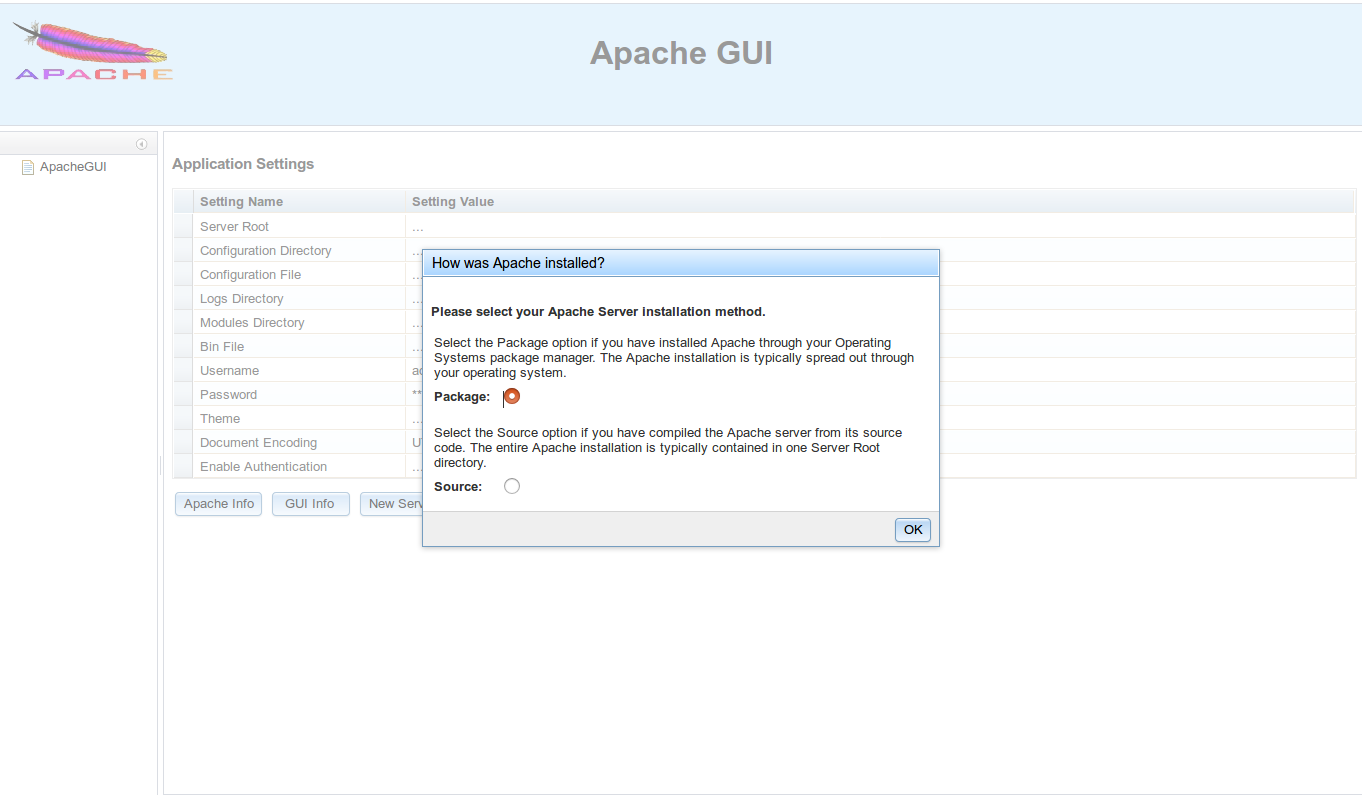Click the Apache GUI page title

pyautogui.click(x=681, y=52)
